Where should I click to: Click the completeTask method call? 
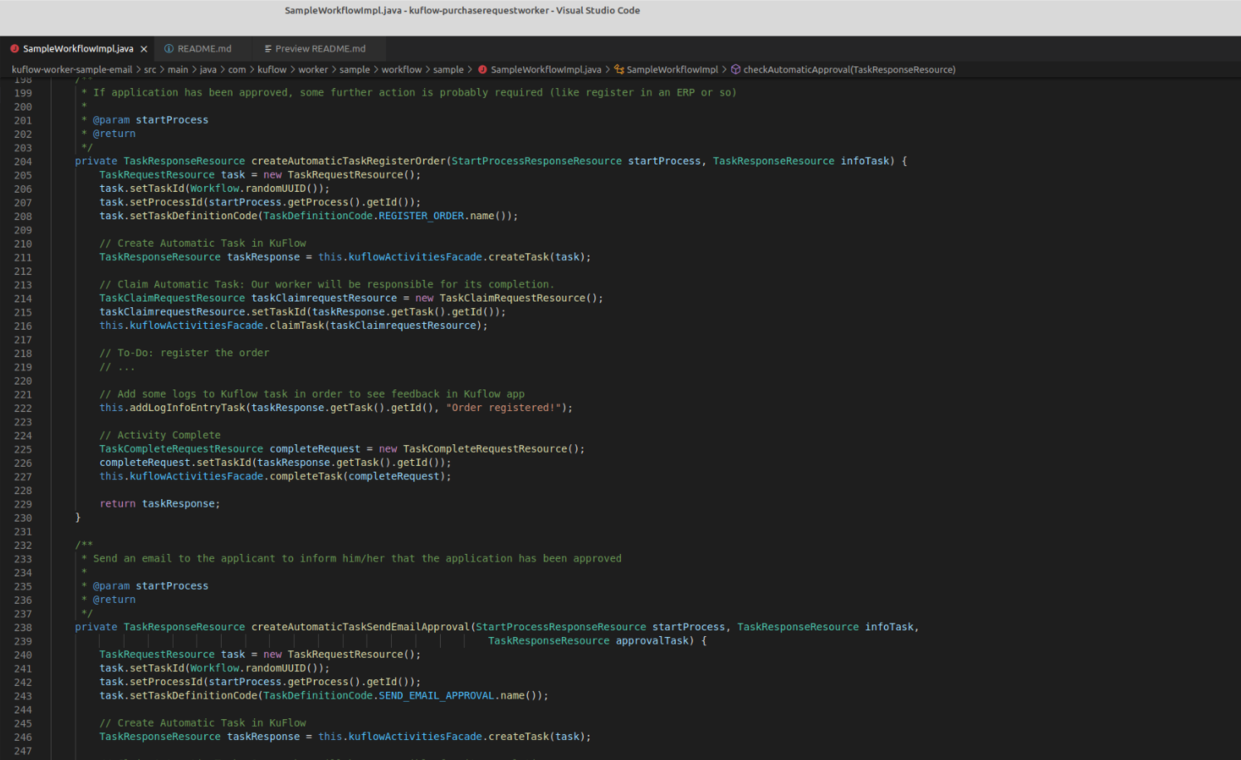point(306,476)
